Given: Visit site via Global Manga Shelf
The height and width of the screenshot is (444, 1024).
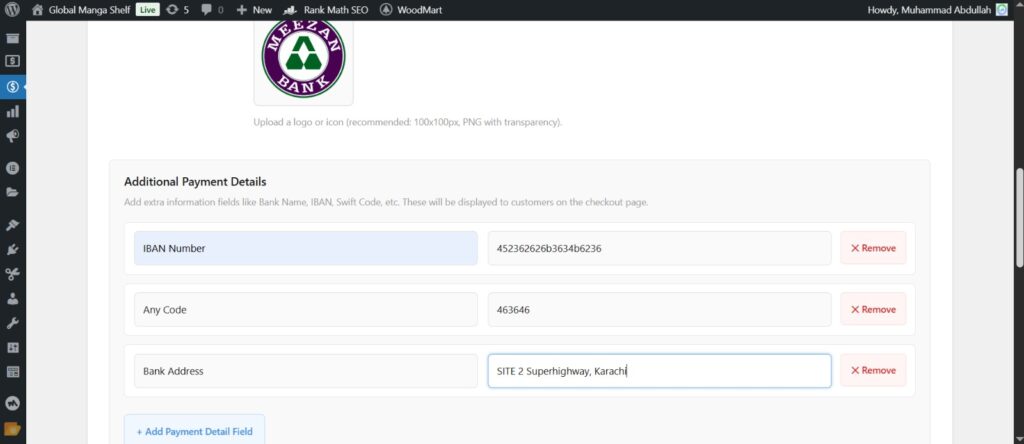Looking at the screenshot, I should click(x=81, y=10).
